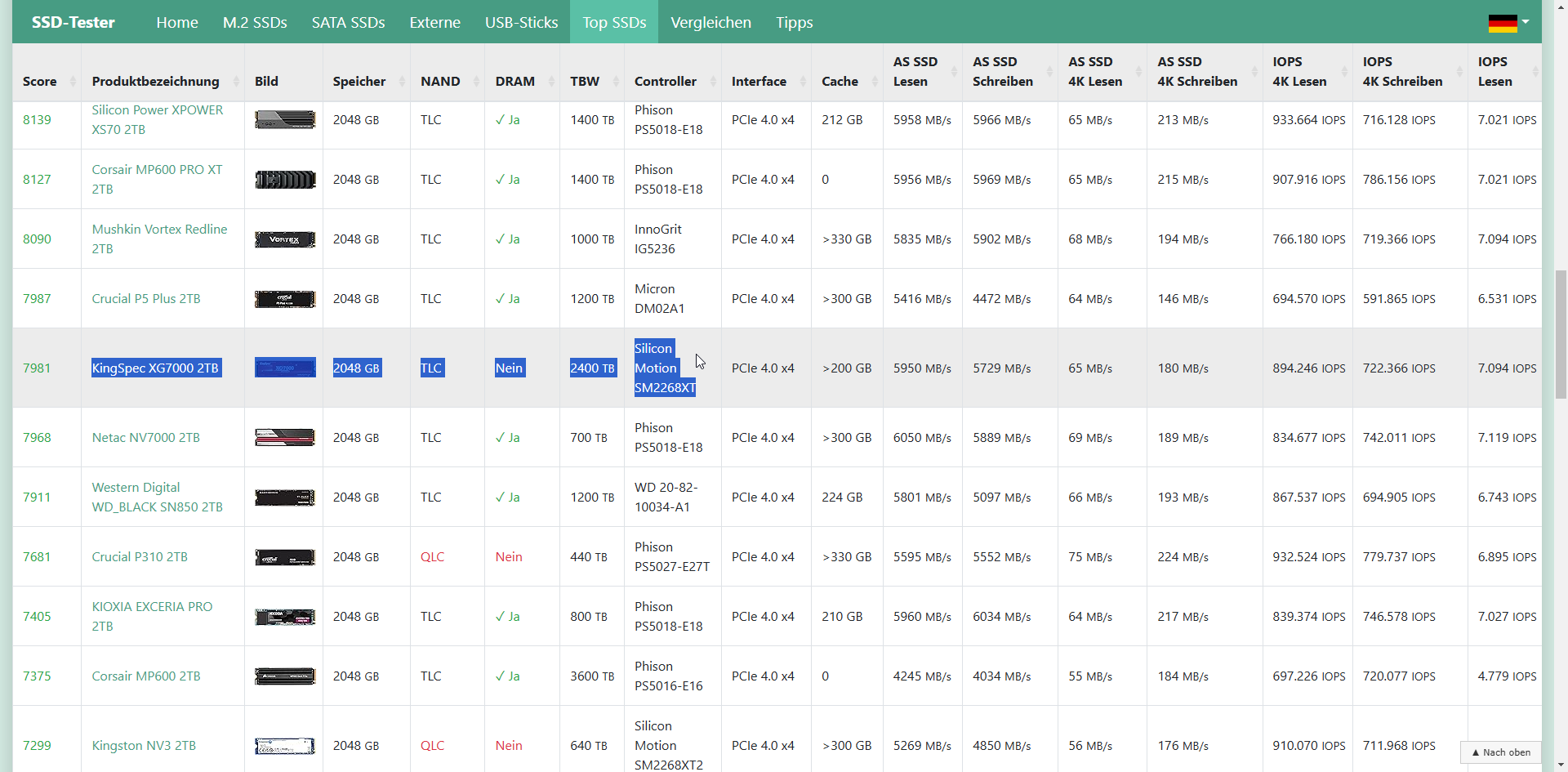The width and height of the screenshot is (1568, 772).
Task: Select the Top SSDs tab
Action: pyautogui.click(x=614, y=23)
